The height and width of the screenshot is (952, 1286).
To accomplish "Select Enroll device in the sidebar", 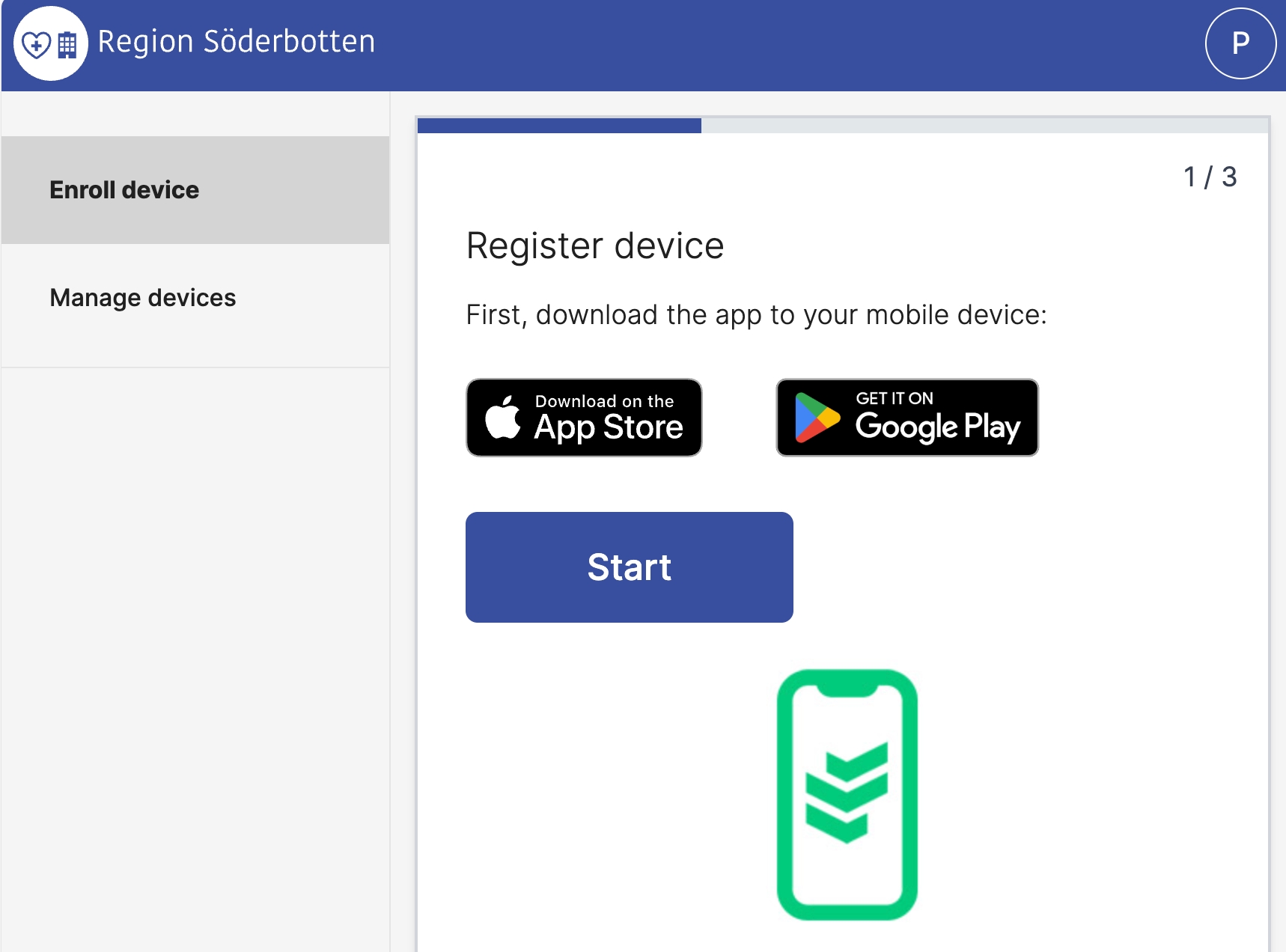I will 124,190.
